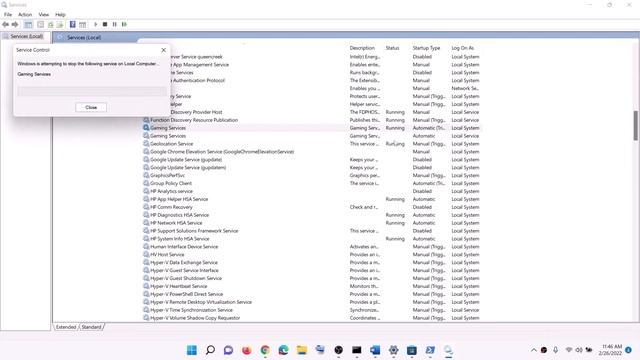Click gear icon of GraphicsPerfSvc row
The height and width of the screenshot is (360, 640).
coord(146,175)
